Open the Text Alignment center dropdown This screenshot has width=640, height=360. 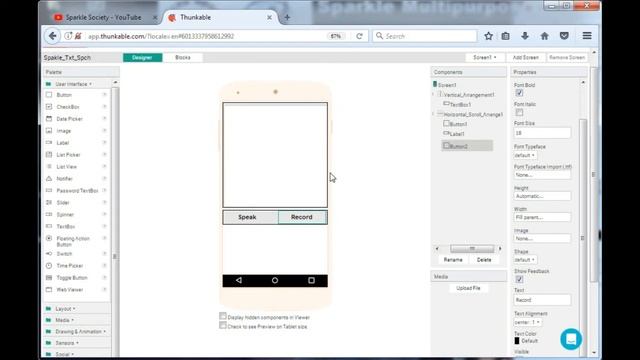click(528, 322)
